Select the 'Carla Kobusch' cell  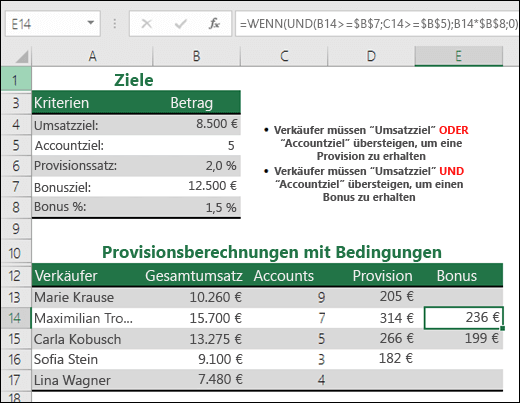point(92,339)
